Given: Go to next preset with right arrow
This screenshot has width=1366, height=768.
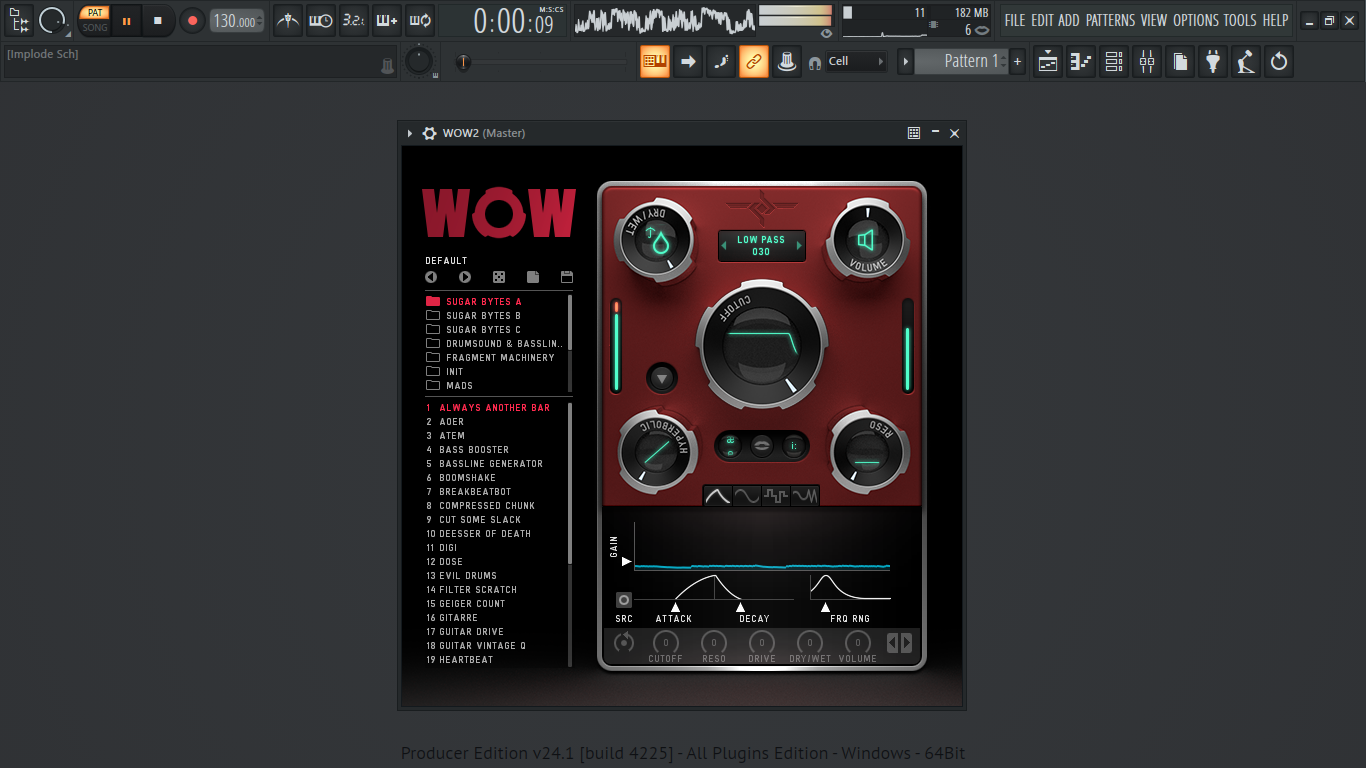Looking at the screenshot, I should pyautogui.click(x=465, y=277).
